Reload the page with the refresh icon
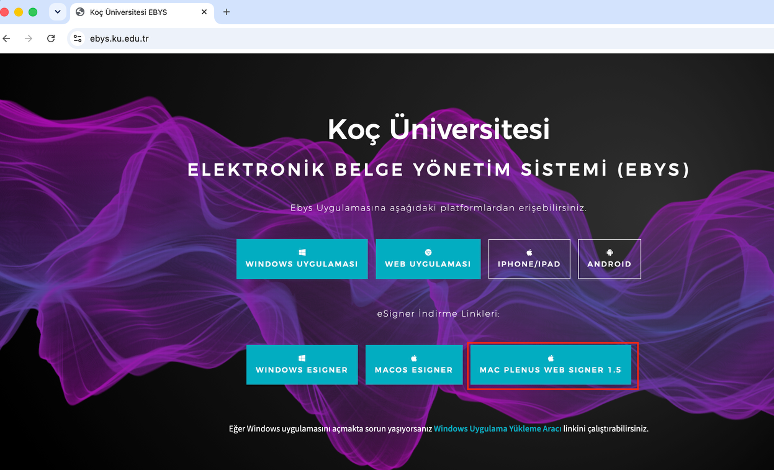Viewport: 774px width, 470px height. click(51, 39)
